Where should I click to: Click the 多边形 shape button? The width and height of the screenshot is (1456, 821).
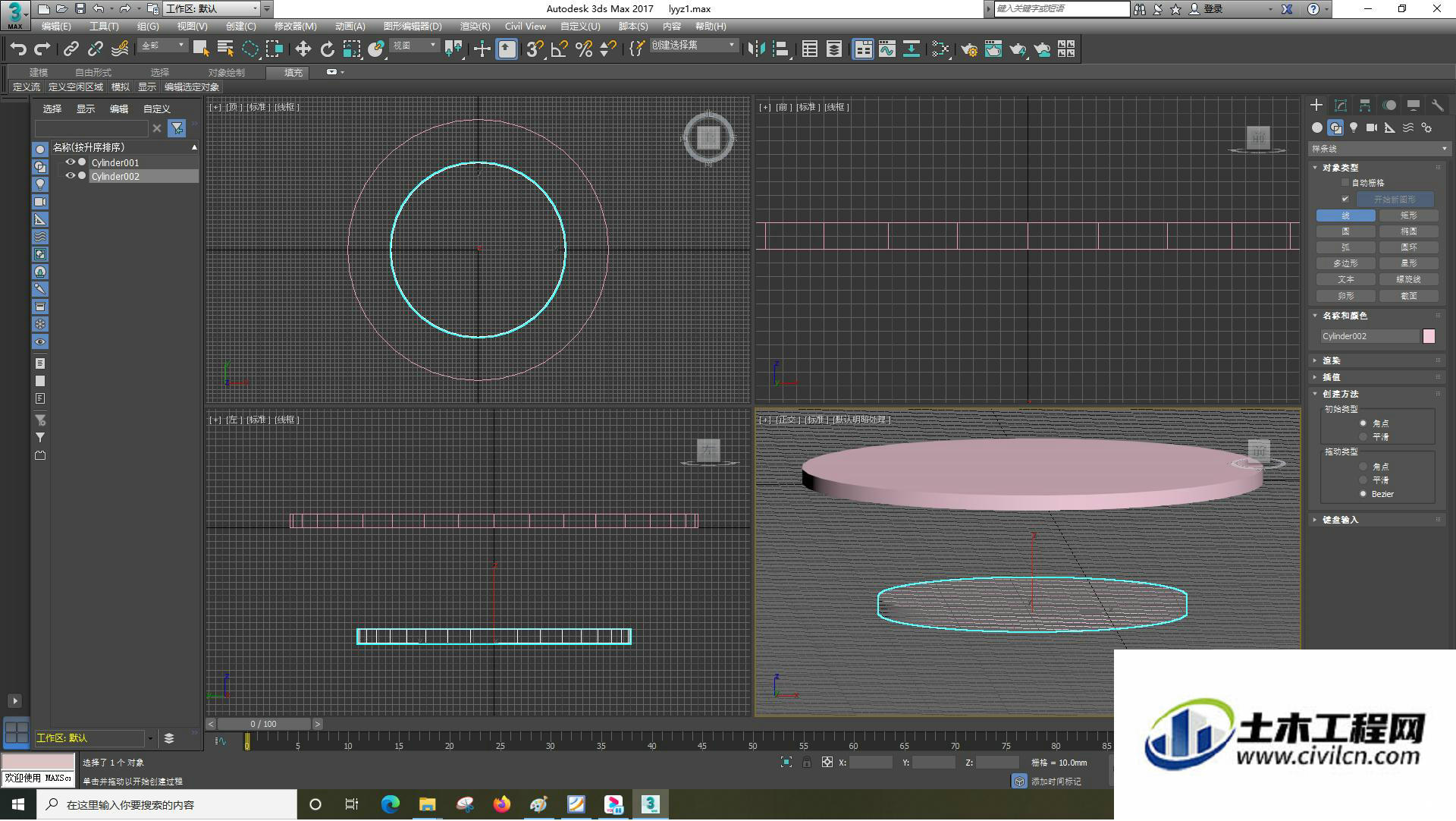pyautogui.click(x=1345, y=263)
